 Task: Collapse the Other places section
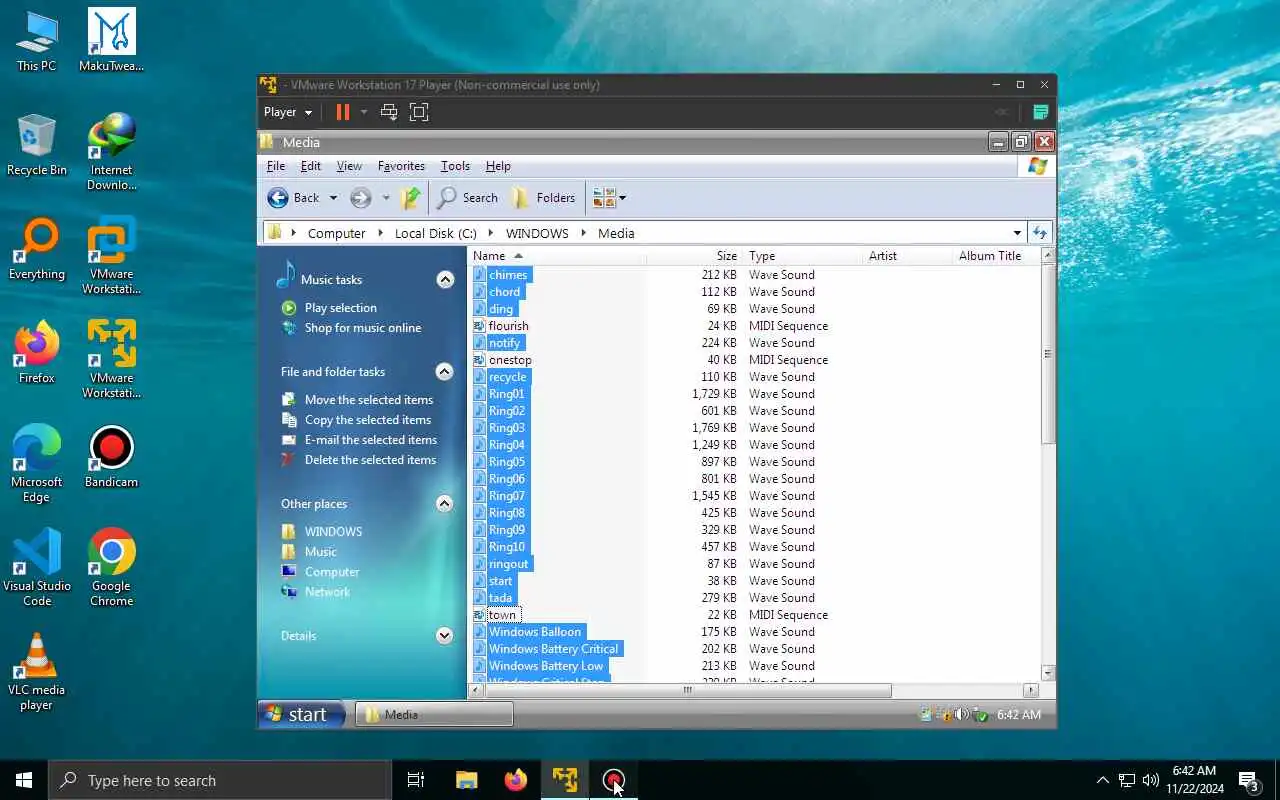point(445,504)
